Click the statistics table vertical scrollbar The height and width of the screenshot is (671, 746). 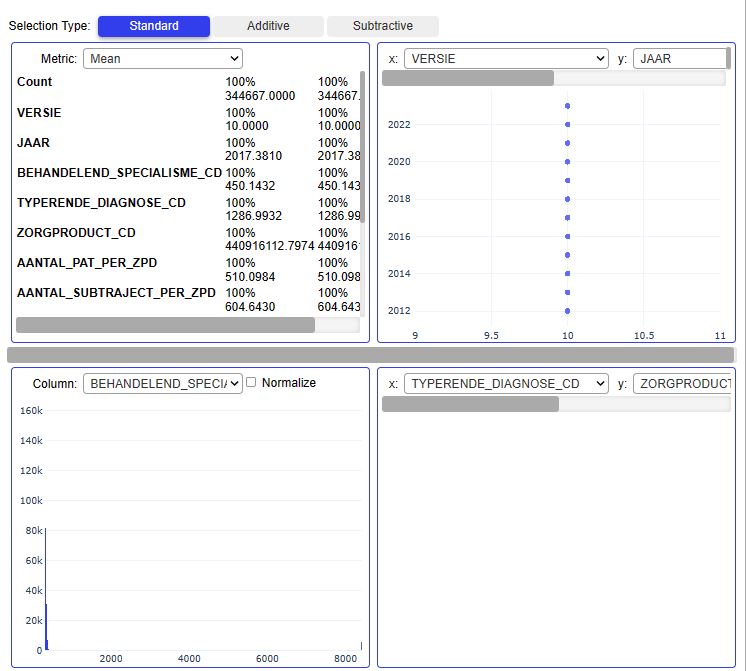363,147
